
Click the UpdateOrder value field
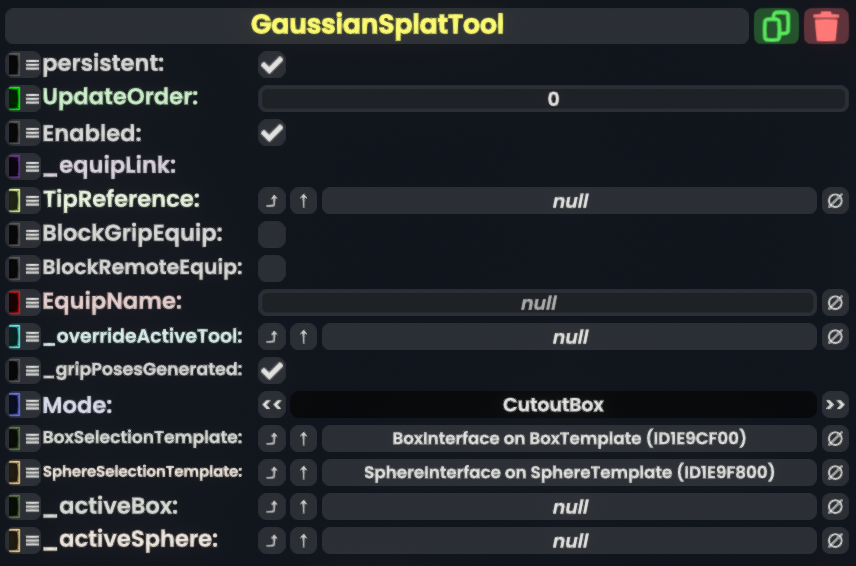click(x=553, y=99)
